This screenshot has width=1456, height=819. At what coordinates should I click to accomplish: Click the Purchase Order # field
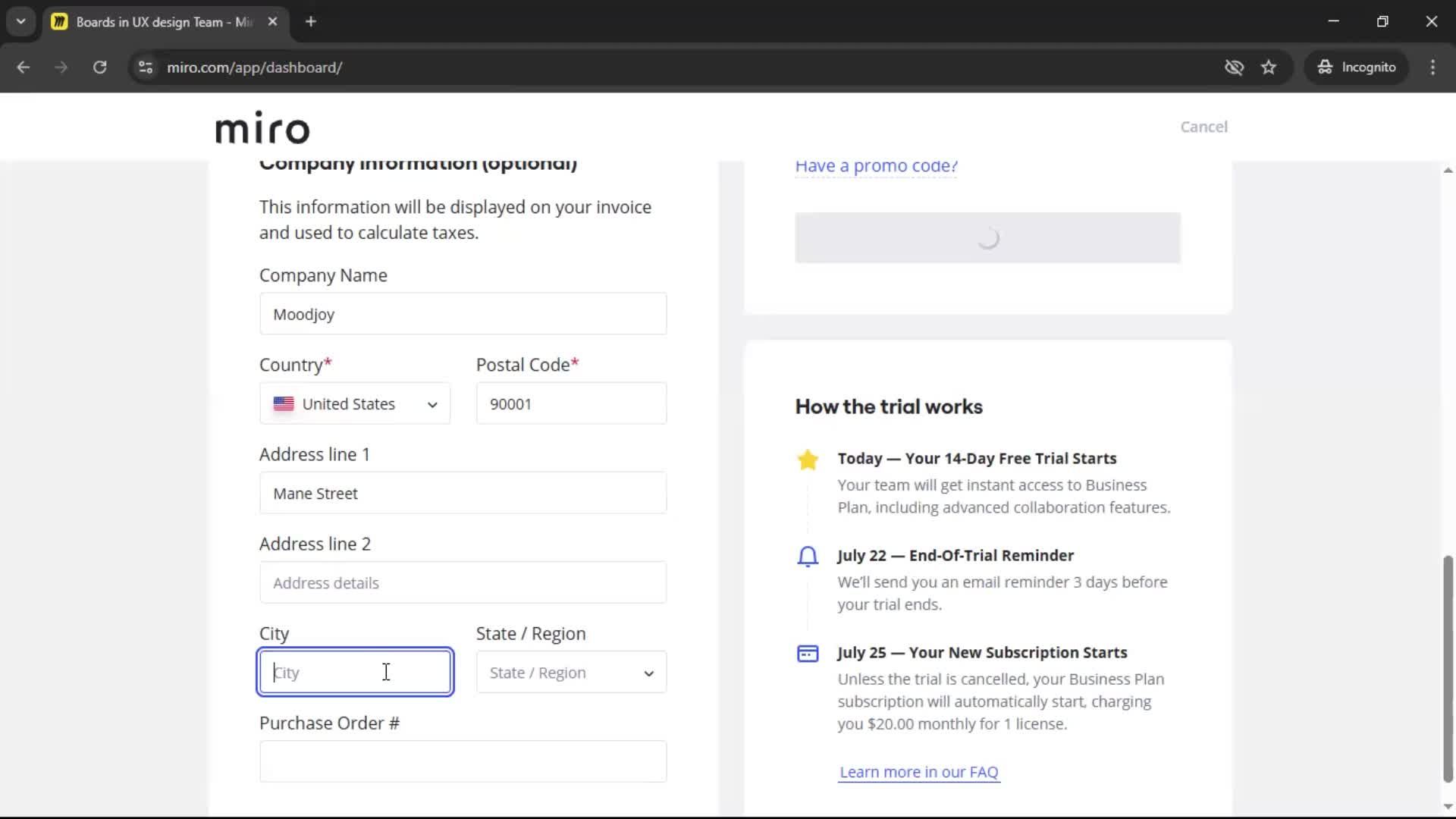point(463,761)
